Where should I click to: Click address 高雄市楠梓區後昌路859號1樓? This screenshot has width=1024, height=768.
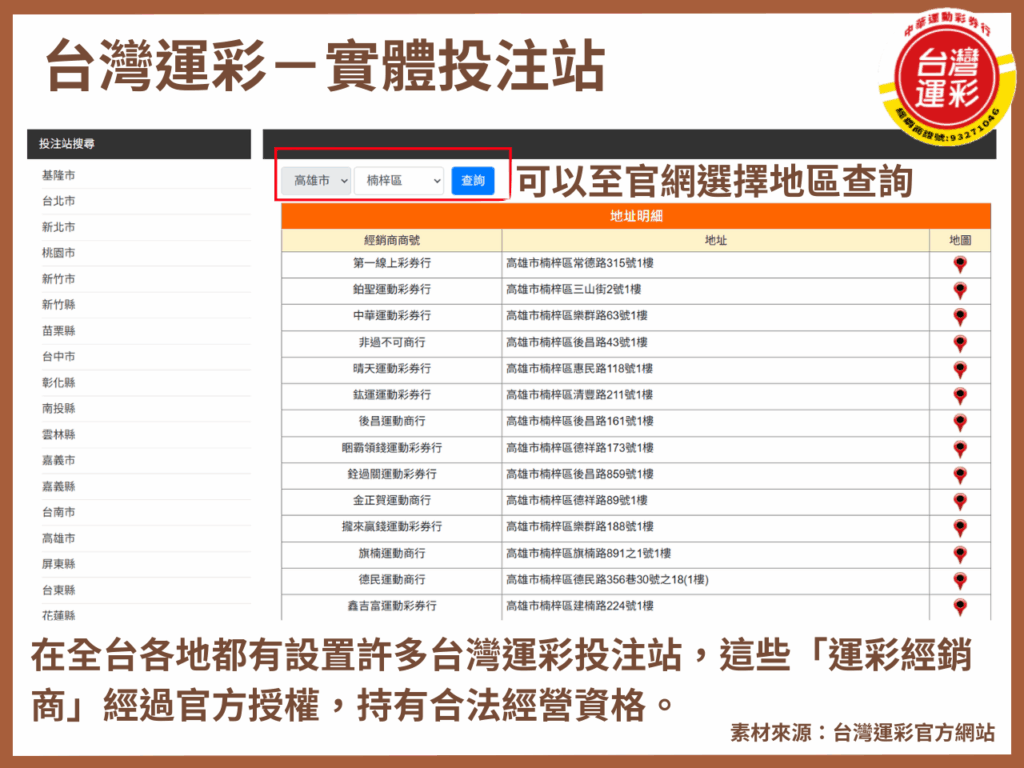580,474
